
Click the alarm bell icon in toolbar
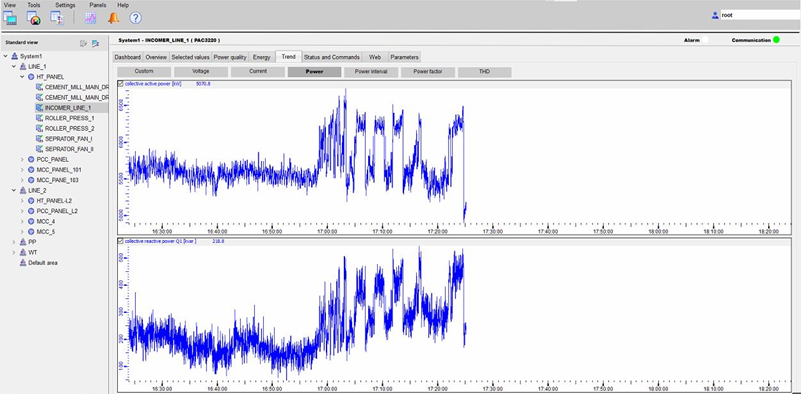(113, 18)
